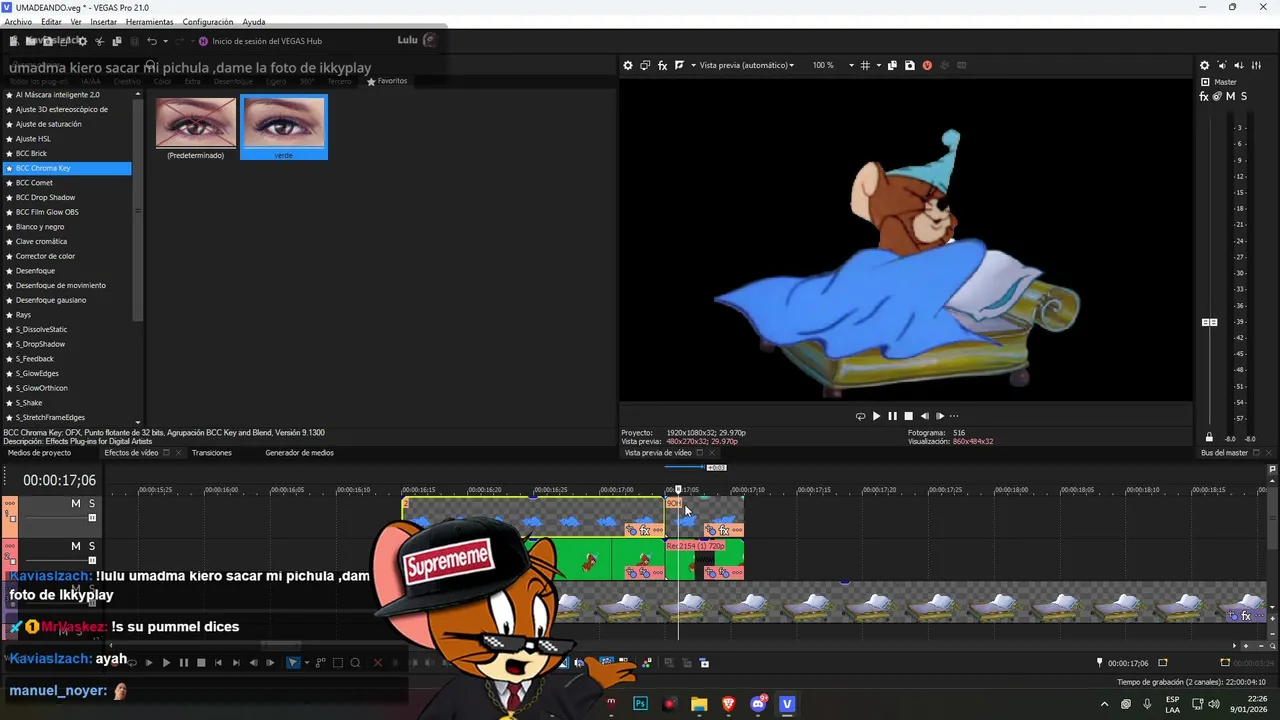The width and height of the screenshot is (1280, 720).
Task: Save preview snapshot to file
Action: pos(909,65)
